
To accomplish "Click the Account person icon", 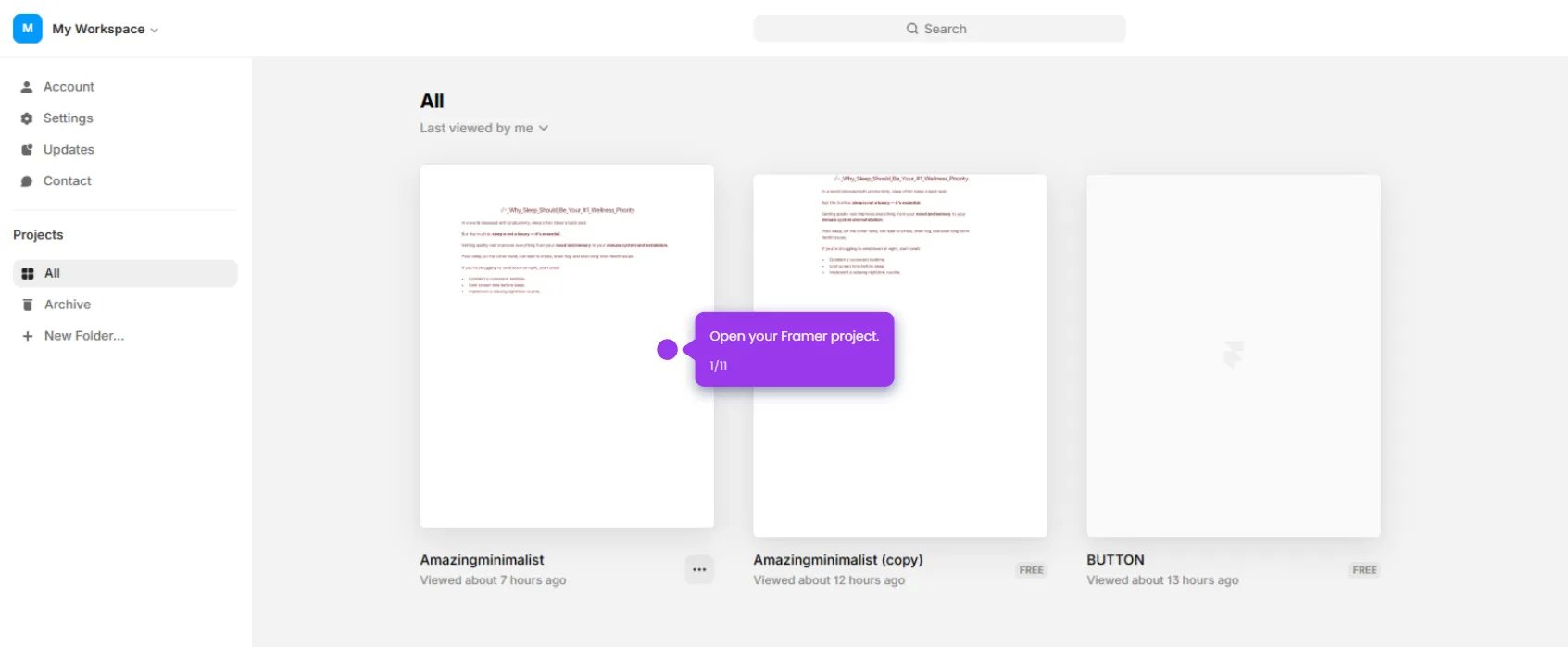I will [x=27, y=87].
